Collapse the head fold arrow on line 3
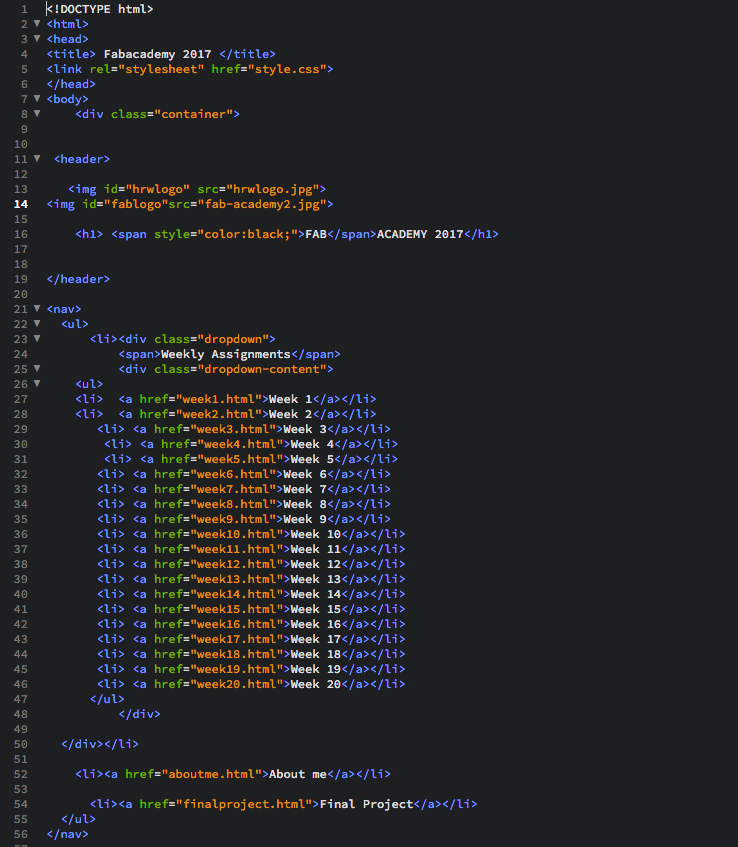The width and height of the screenshot is (738, 847). coord(37,38)
